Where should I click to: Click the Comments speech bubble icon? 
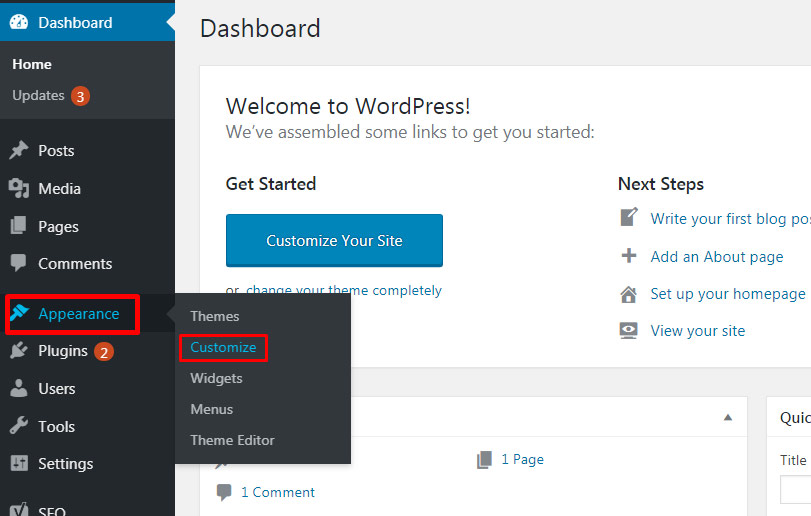coord(19,263)
